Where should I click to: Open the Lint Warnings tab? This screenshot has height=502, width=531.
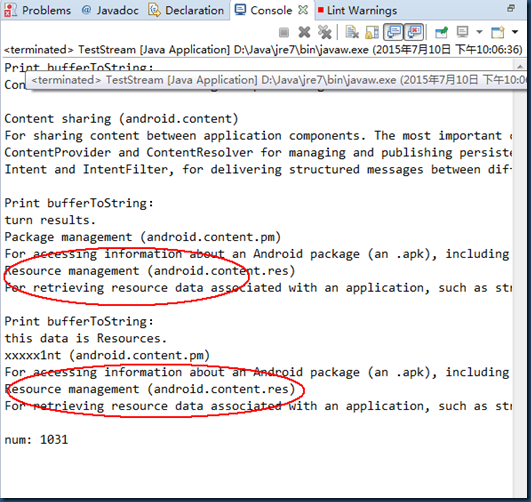357,11
